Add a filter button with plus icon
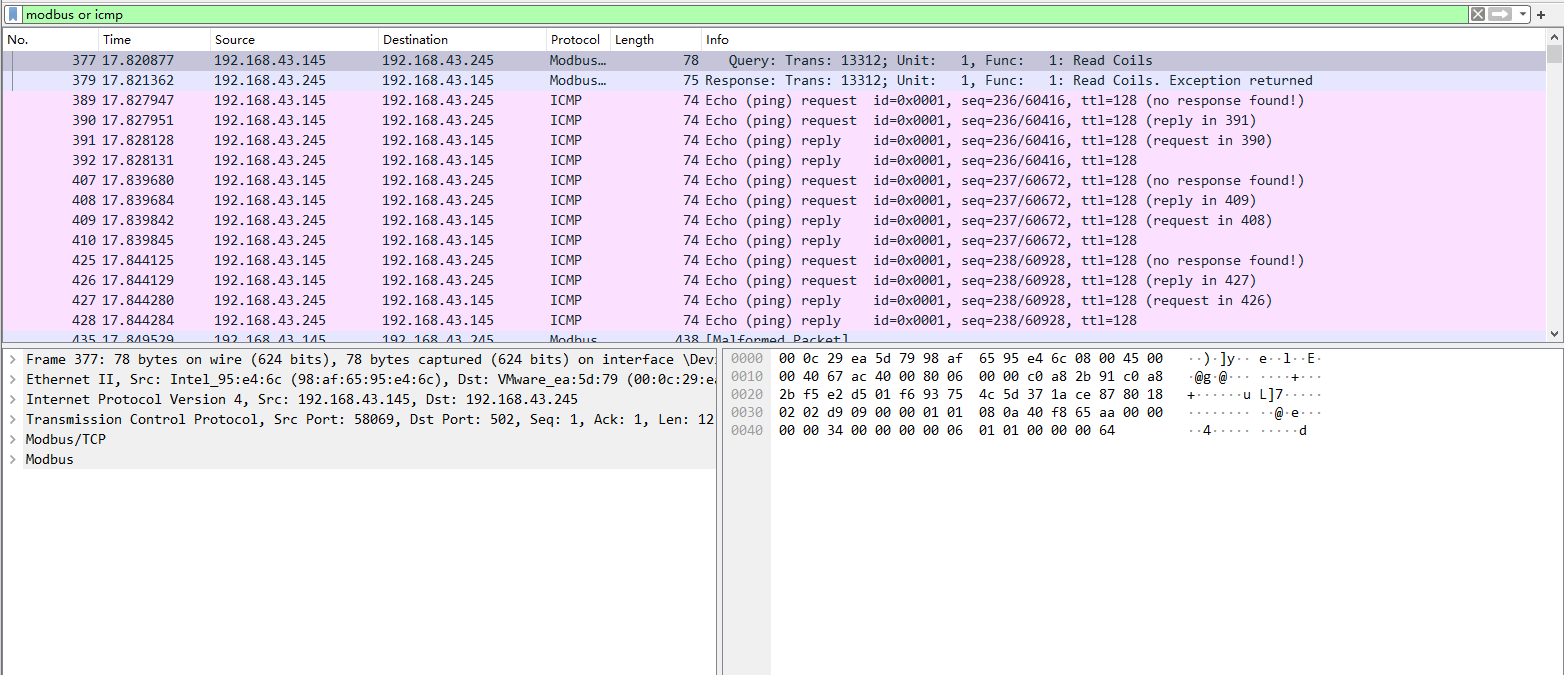 (x=1541, y=14)
